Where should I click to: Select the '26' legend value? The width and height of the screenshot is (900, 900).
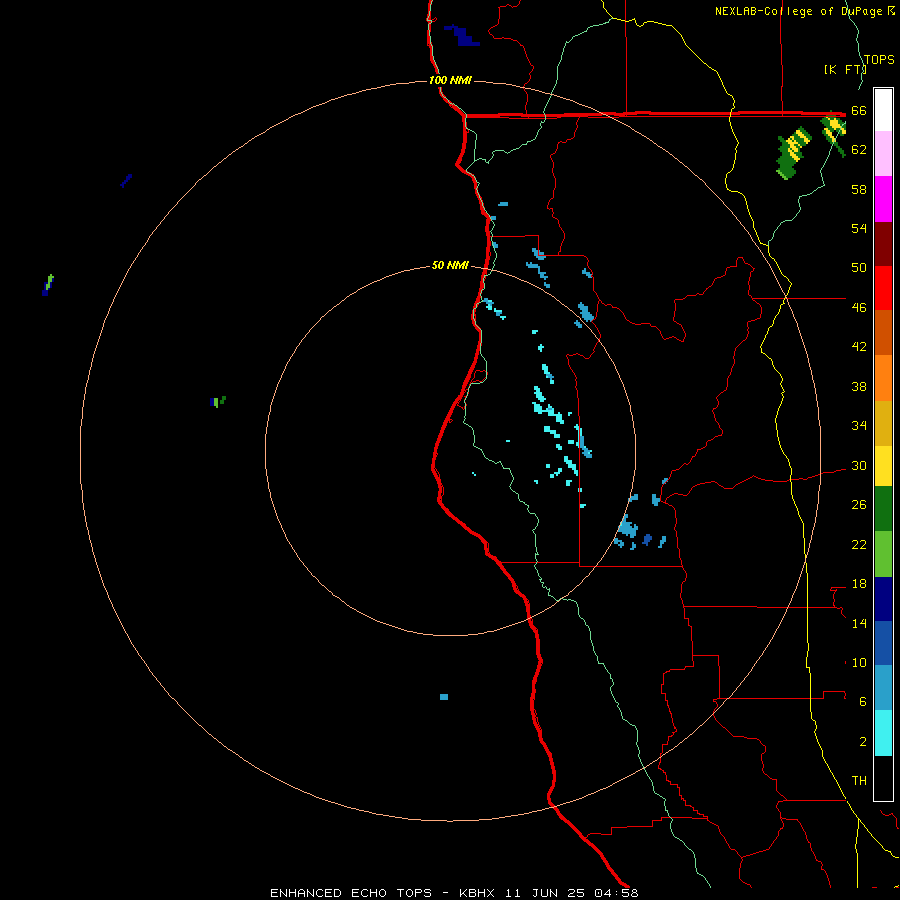pyautogui.click(x=859, y=505)
